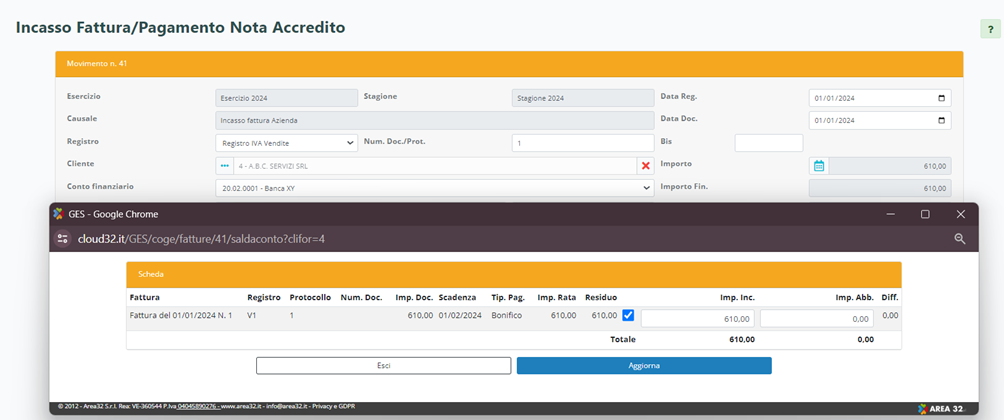Screen dimensions: 1004x420
Task: Click the Imp. Abb. amount field
Action: (x=816, y=318)
